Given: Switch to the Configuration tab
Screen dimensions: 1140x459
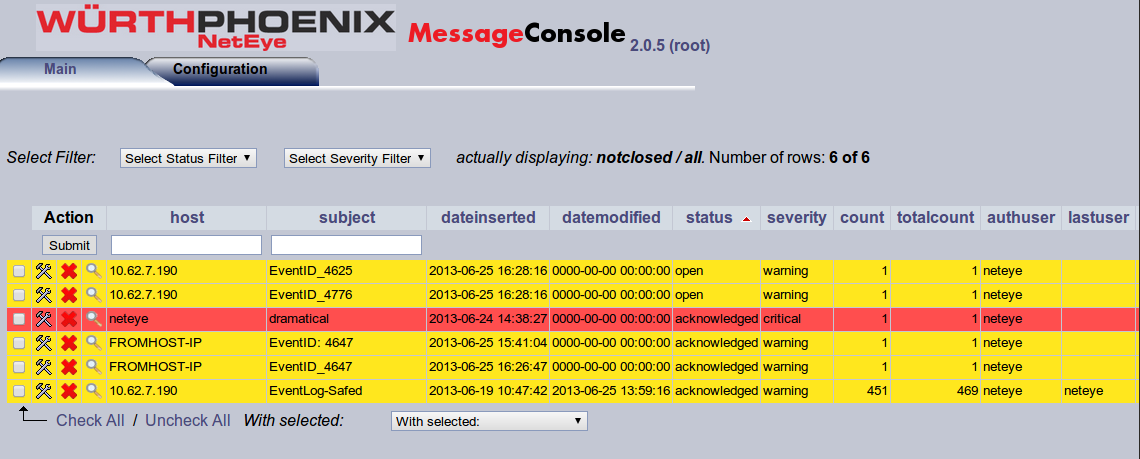Looking at the screenshot, I should coord(220,69).
